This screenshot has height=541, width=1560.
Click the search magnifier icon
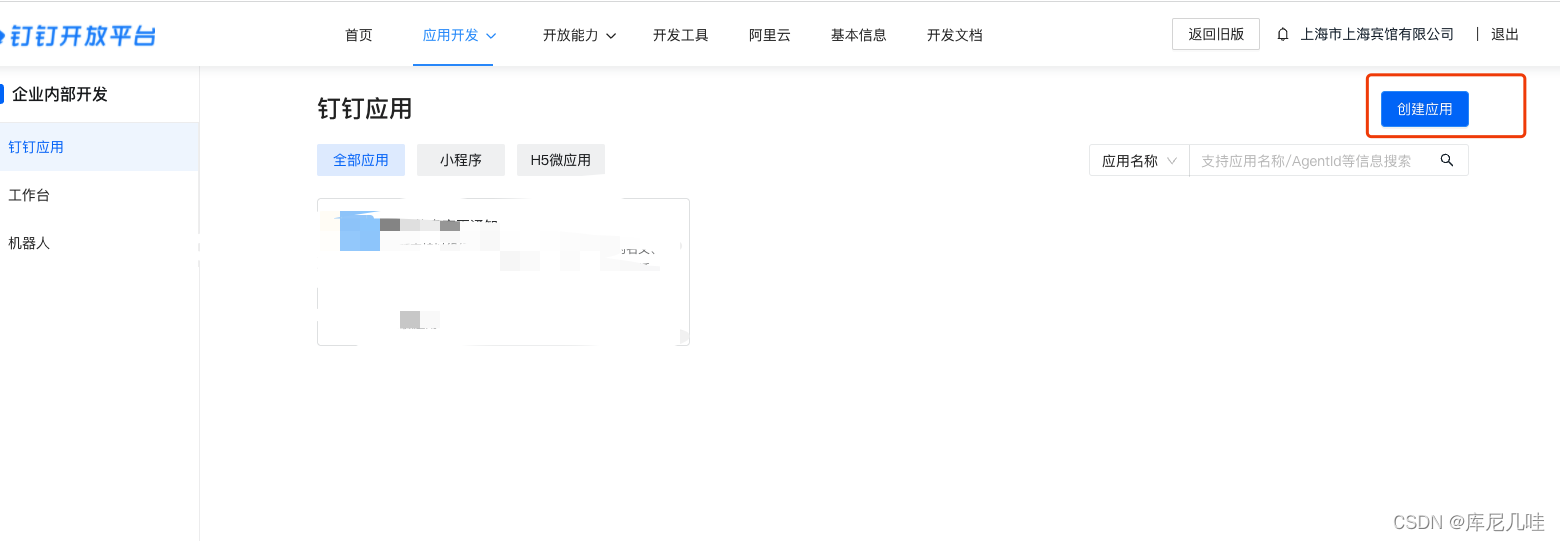1446,160
